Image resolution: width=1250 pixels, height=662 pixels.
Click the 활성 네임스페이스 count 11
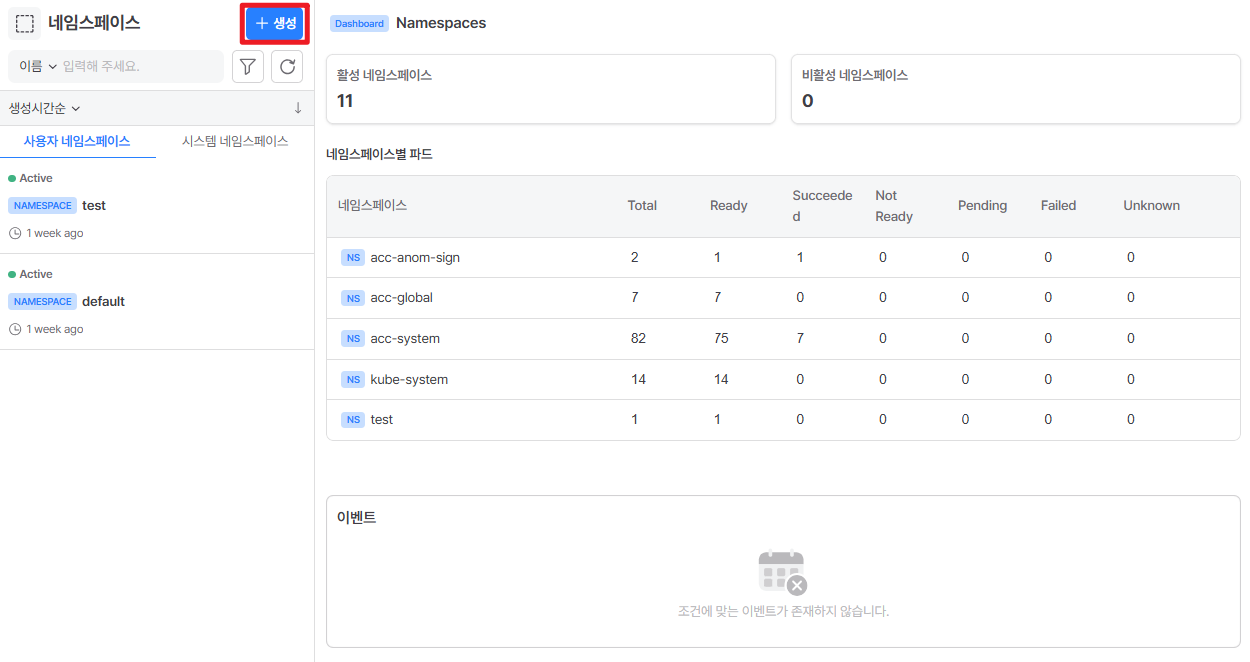coord(345,101)
